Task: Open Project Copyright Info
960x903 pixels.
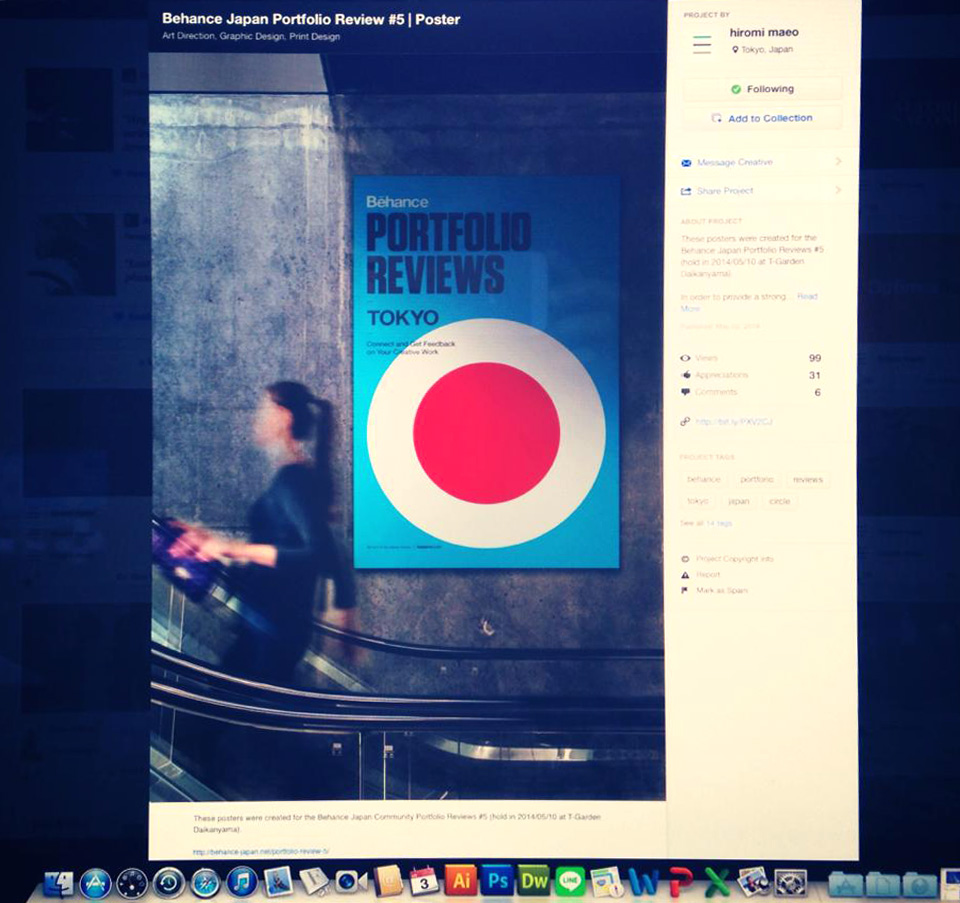Action: pos(735,559)
